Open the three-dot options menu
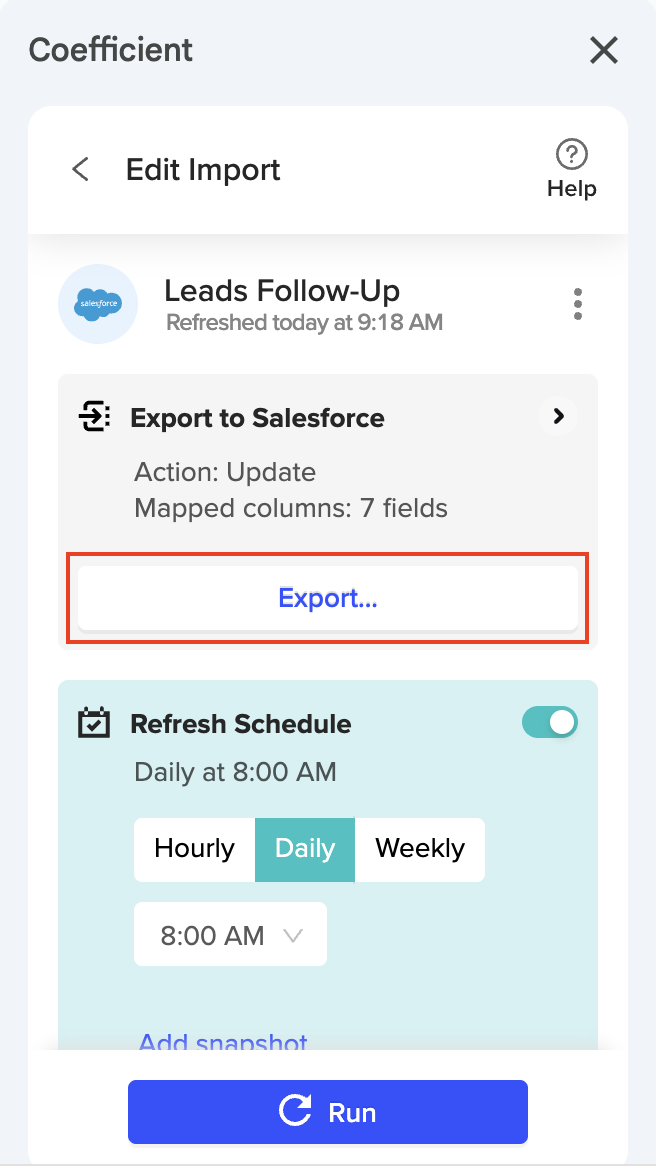This screenshot has height=1166, width=656. 577,304
